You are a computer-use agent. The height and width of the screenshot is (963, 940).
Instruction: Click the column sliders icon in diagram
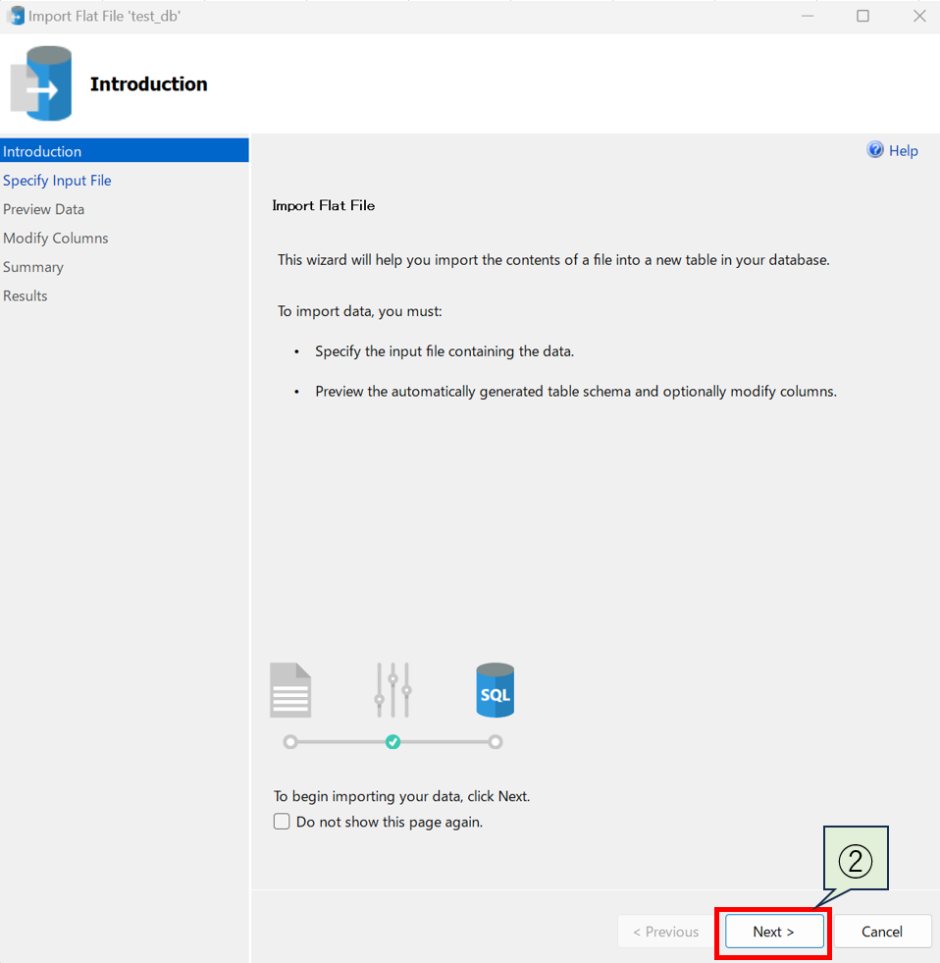pyautogui.click(x=393, y=690)
